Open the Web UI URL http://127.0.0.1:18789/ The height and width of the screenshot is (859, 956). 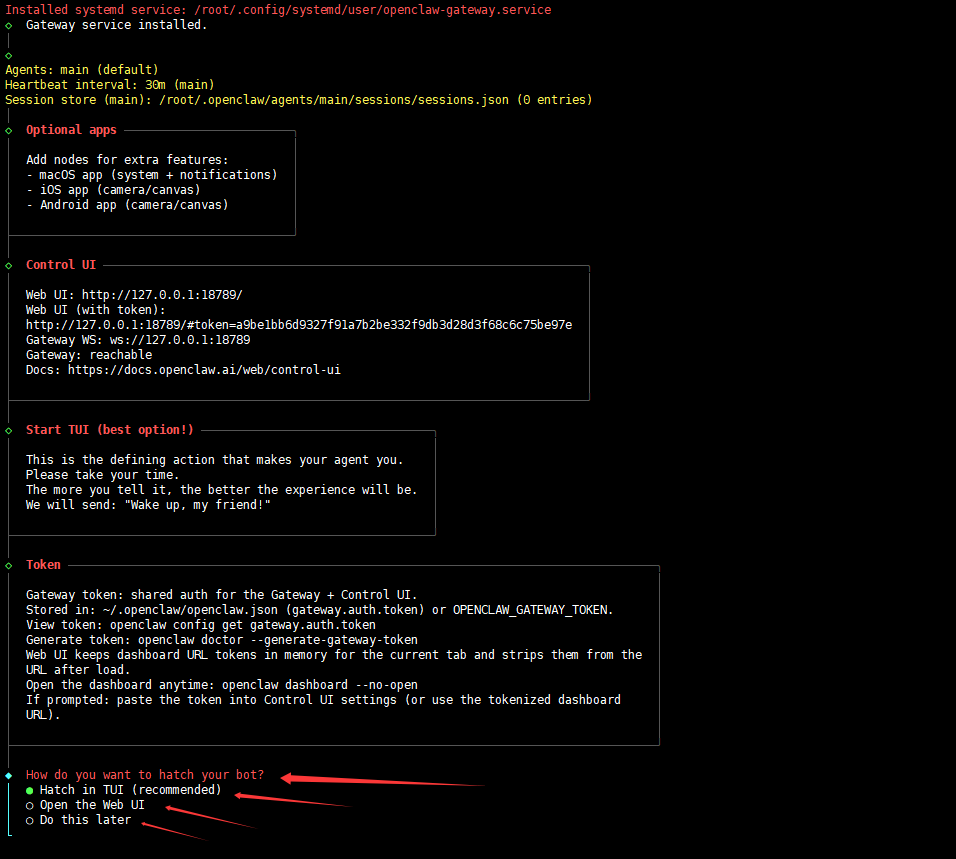click(162, 295)
